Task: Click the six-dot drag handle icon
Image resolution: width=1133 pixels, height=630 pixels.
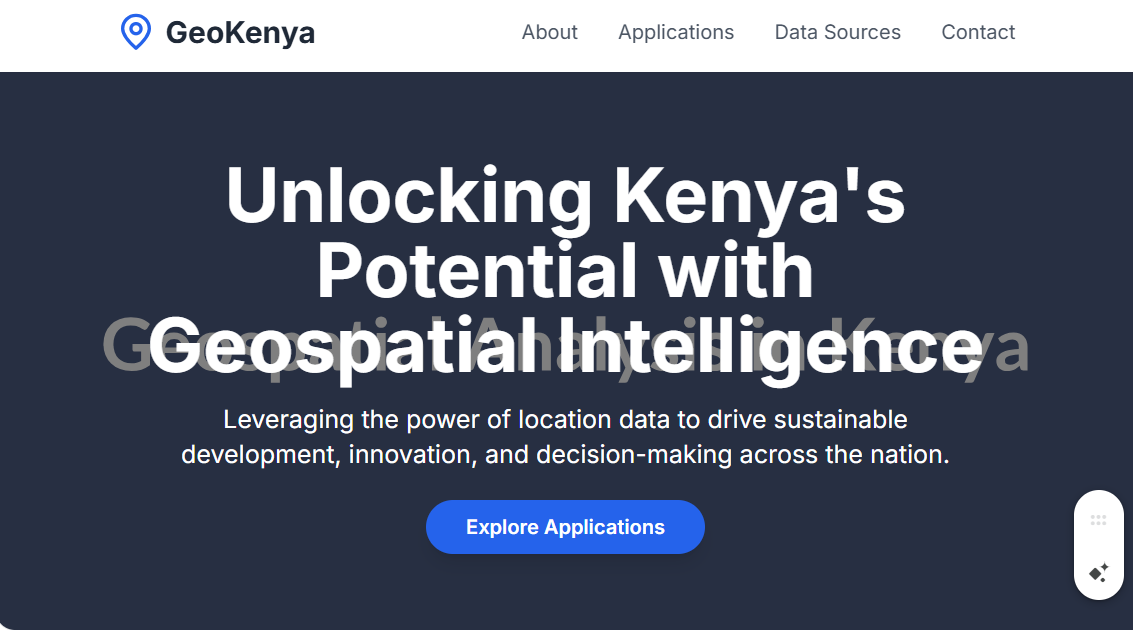Action: click(x=1098, y=520)
